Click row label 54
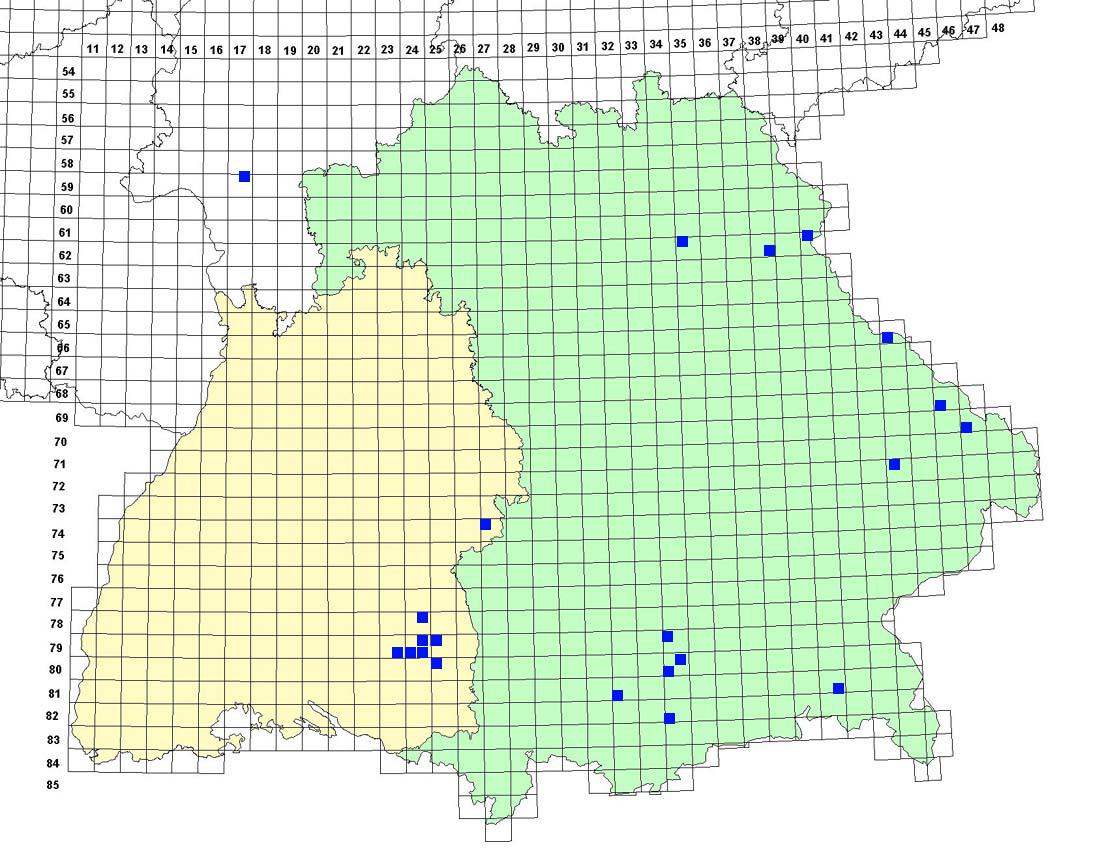This screenshot has height=849, width=1100. [x=68, y=72]
